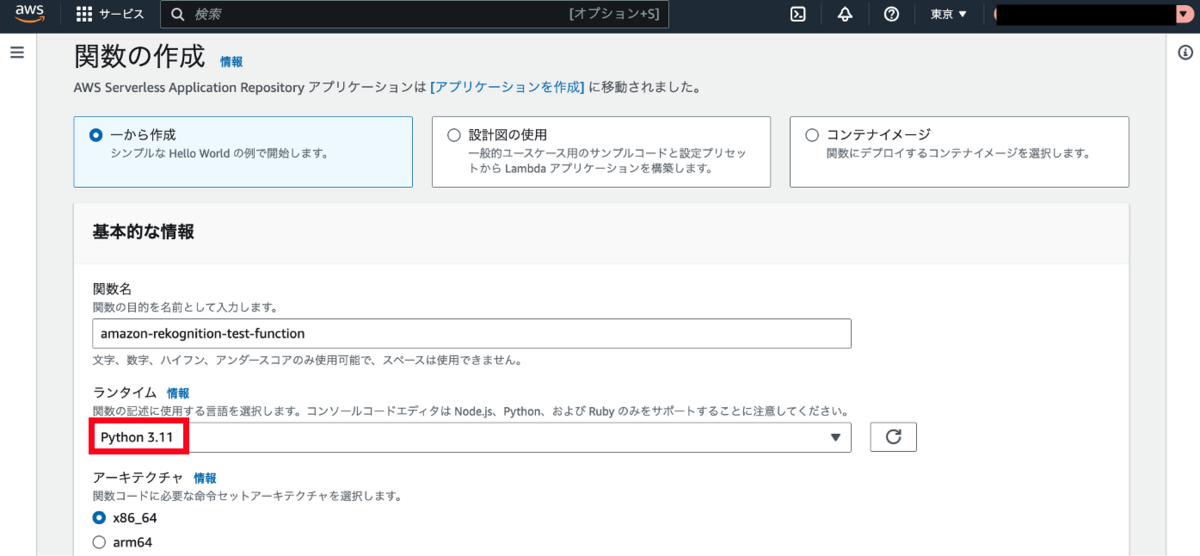The width and height of the screenshot is (1200, 556).
Task: Open 情報 link next to 関数の作成
Action: point(231,62)
